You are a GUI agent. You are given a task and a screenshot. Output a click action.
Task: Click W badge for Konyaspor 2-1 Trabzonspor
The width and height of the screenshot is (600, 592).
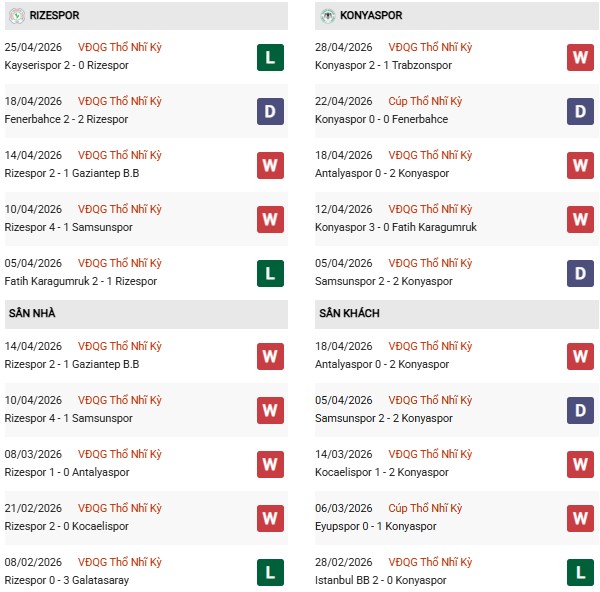click(581, 57)
